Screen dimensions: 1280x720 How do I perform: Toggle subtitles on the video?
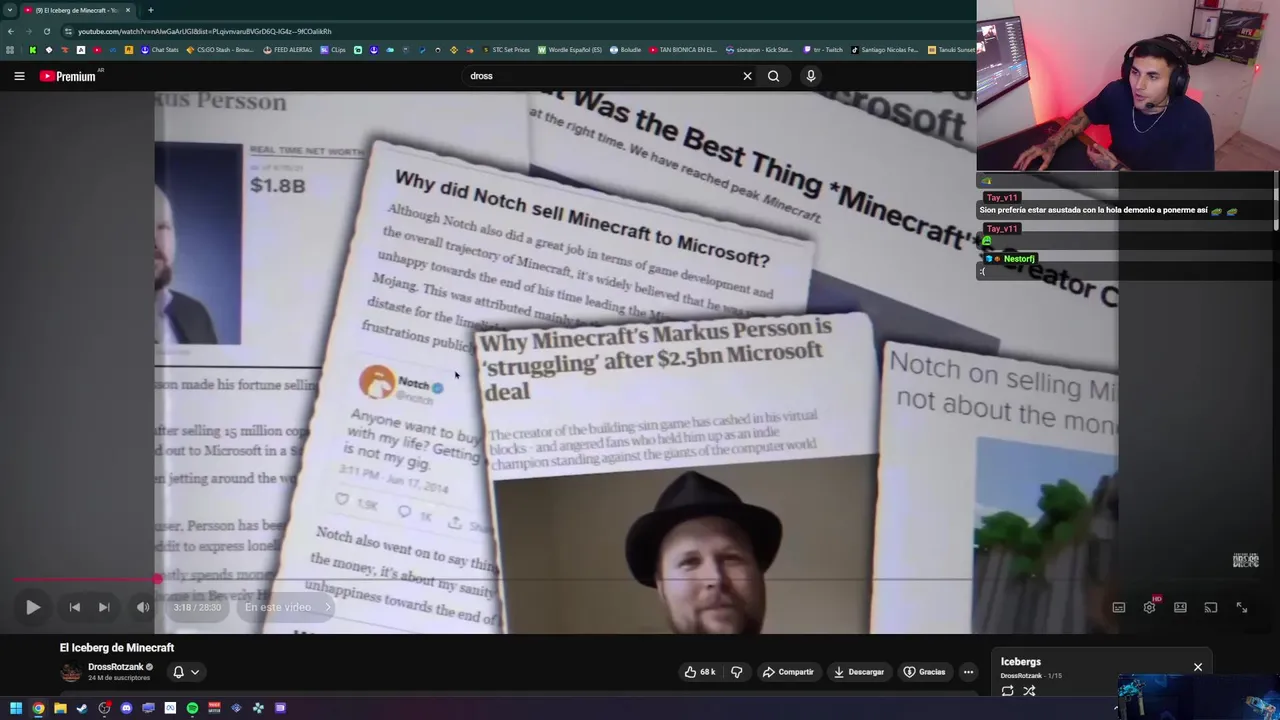pyautogui.click(x=1119, y=607)
